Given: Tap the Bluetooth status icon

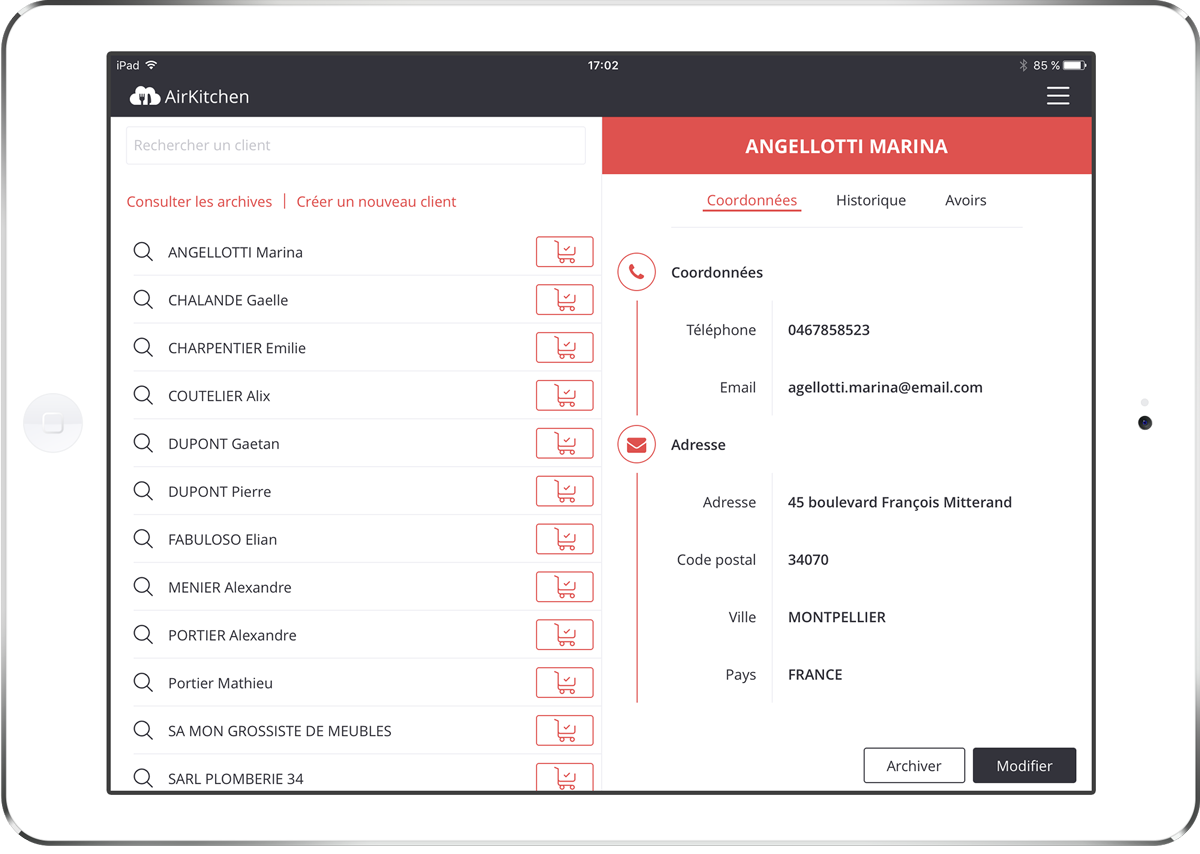Looking at the screenshot, I should pyautogui.click(x=1023, y=65).
